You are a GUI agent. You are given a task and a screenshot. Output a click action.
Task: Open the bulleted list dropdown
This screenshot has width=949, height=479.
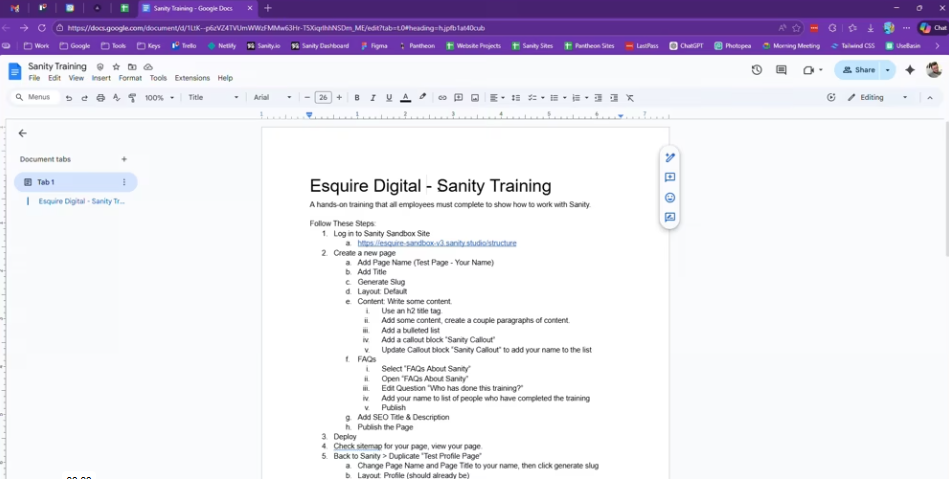[x=557, y=97]
